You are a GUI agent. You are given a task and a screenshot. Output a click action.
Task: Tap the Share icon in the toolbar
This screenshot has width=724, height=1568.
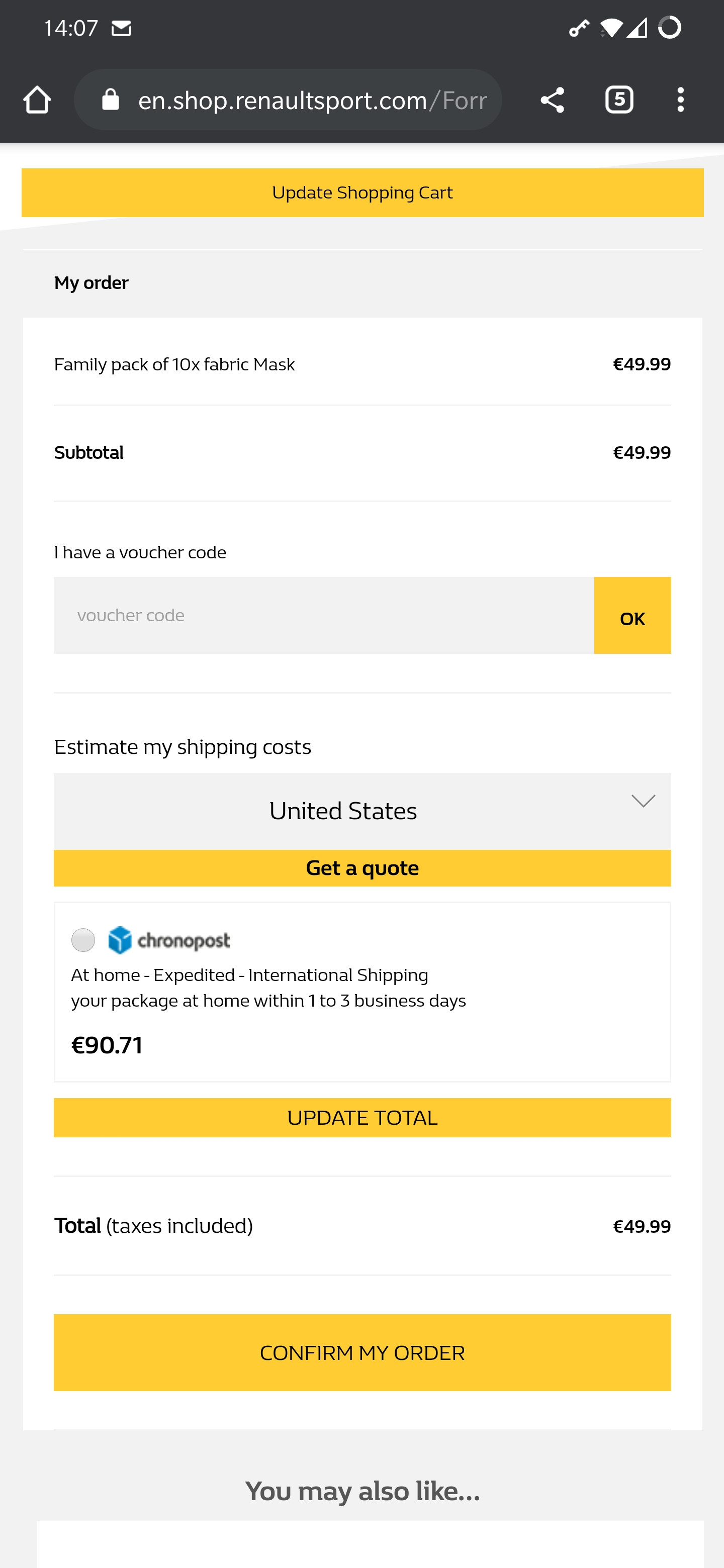(x=552, y=100)
